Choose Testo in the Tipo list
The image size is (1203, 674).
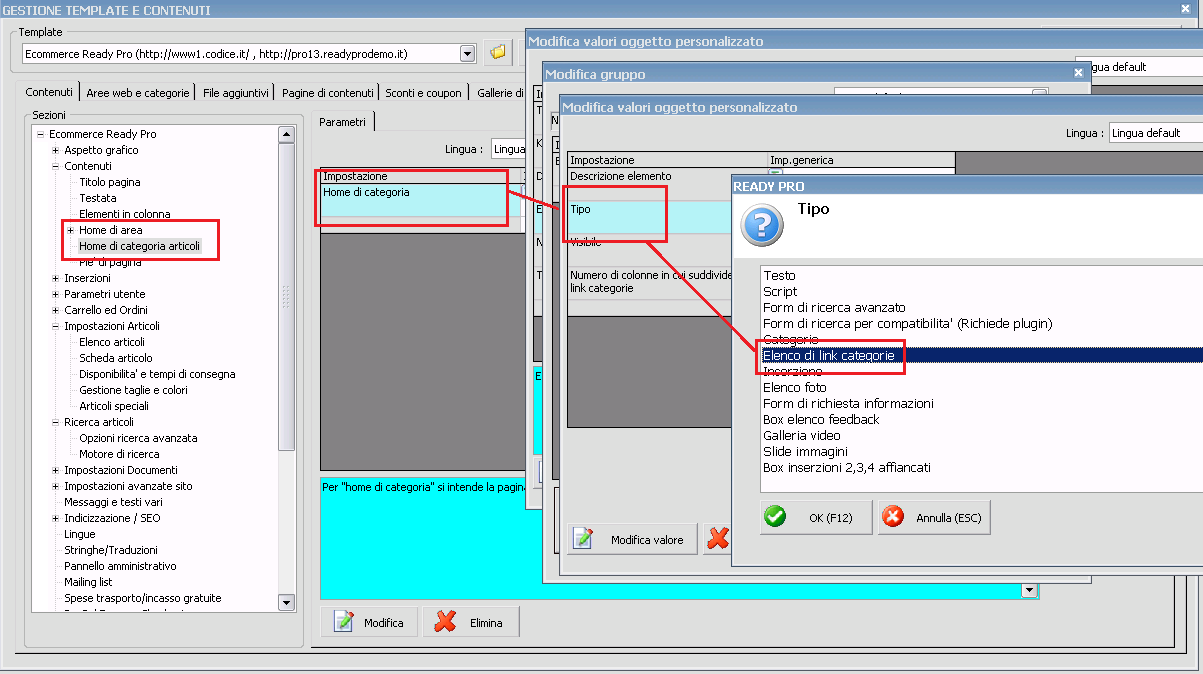(780, 275)
